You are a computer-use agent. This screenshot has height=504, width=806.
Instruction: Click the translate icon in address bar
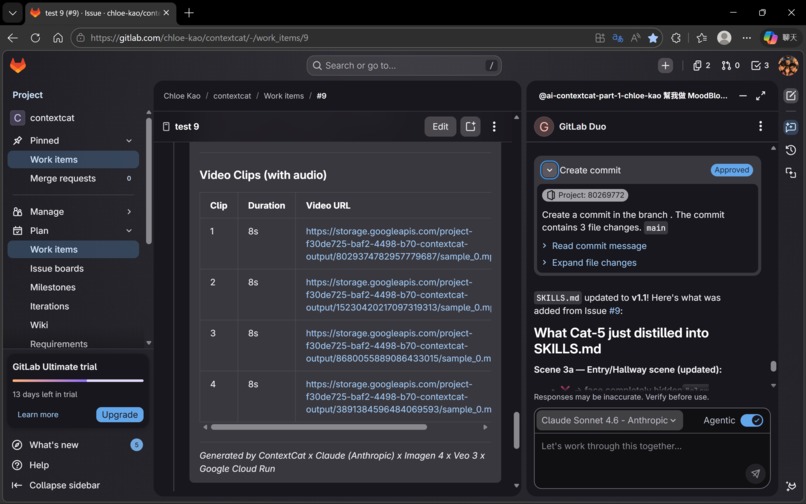pos(618,38)
